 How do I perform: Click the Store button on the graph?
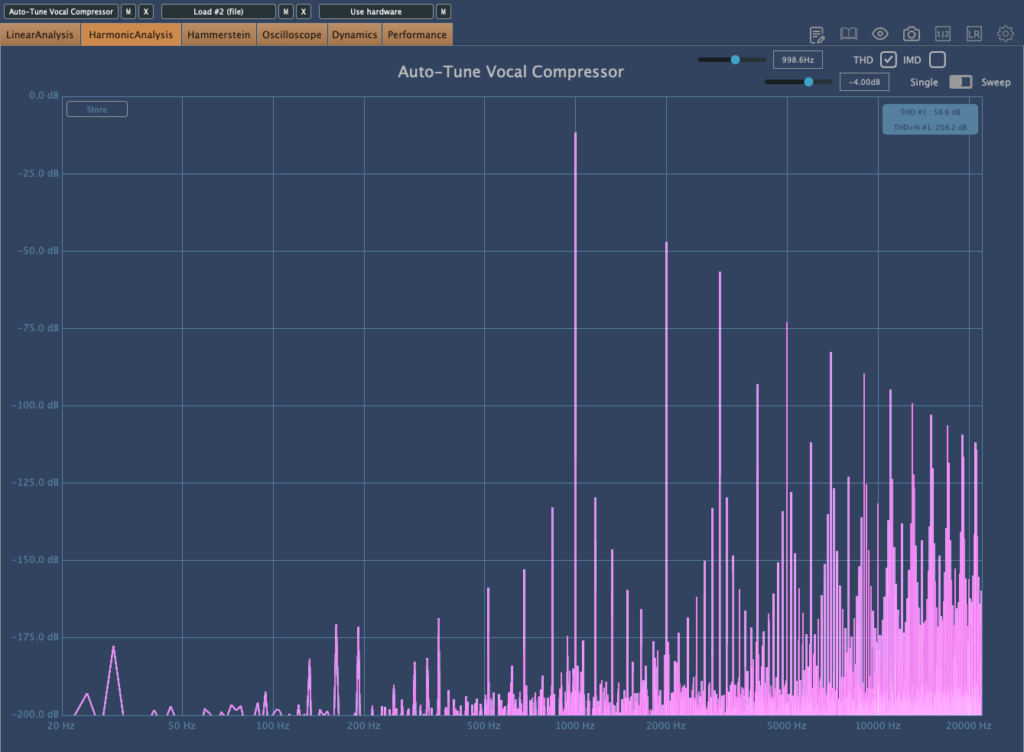[97, 109]
